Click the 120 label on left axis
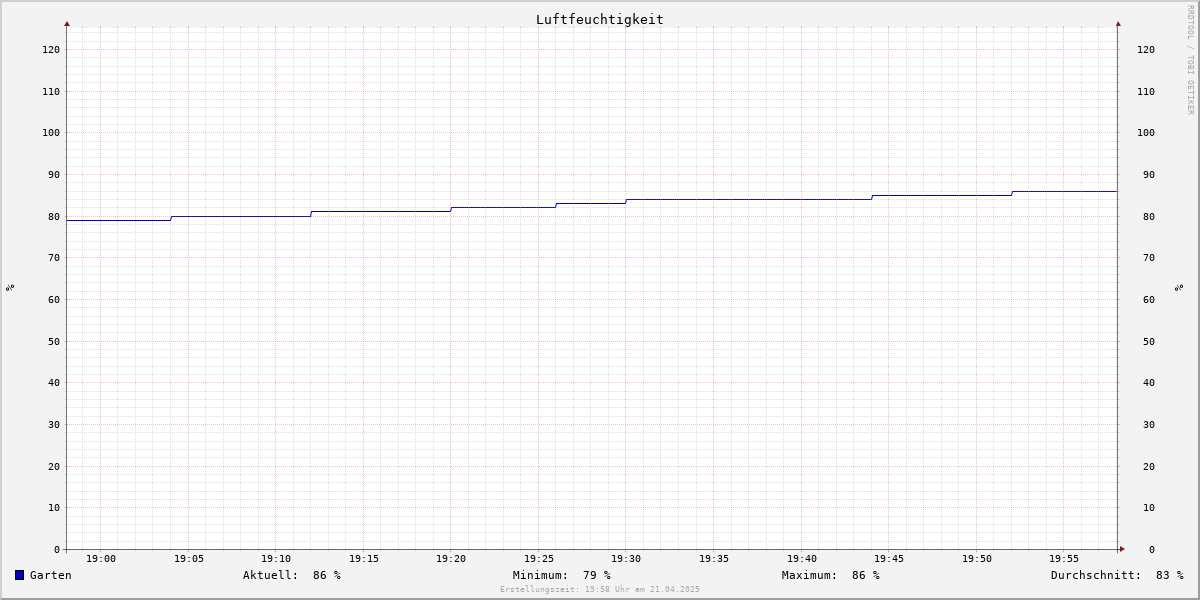The width and height of the screenshot is (1200, 600). tap(51, 49)
